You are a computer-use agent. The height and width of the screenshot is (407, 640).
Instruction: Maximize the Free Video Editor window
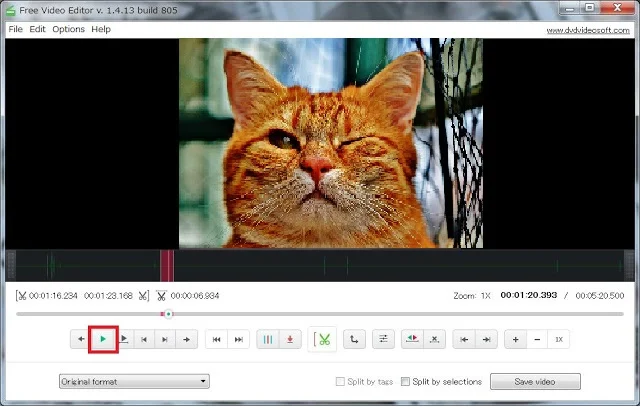[x=590, y=7]
